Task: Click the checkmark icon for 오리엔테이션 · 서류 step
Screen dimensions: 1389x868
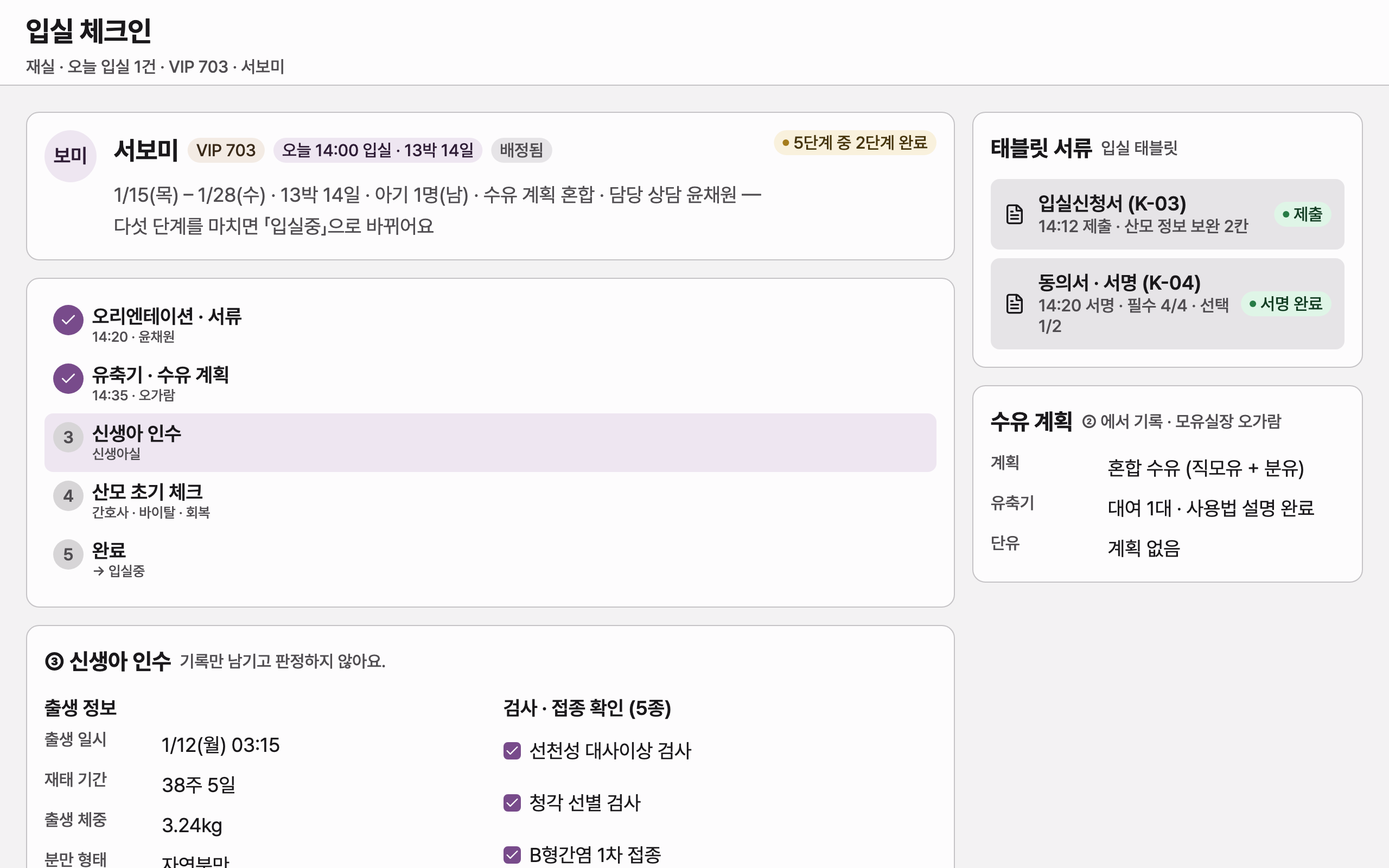Action: [x=68, y=320]
